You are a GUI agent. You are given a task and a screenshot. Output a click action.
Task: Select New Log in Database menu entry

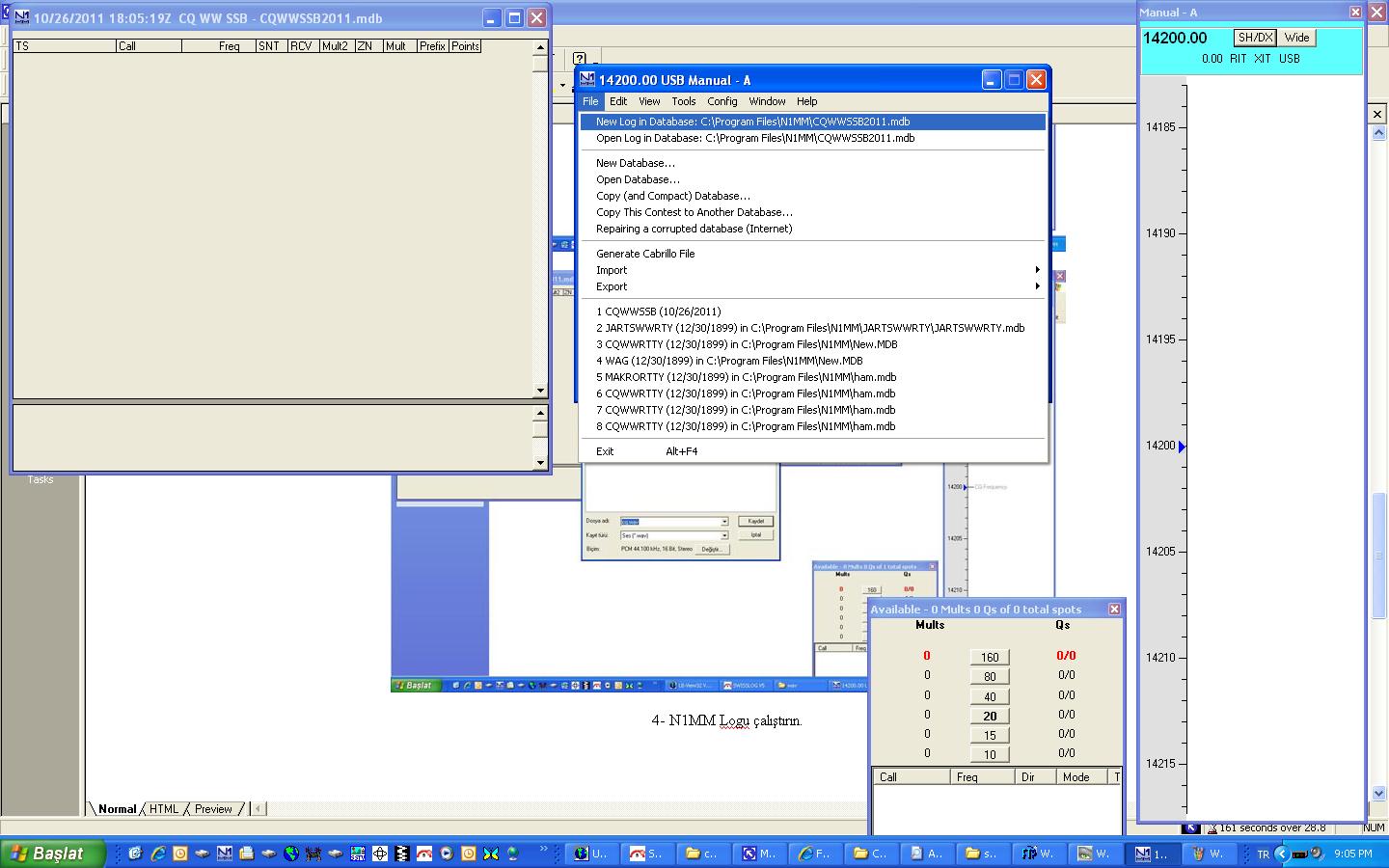(752, 122)
